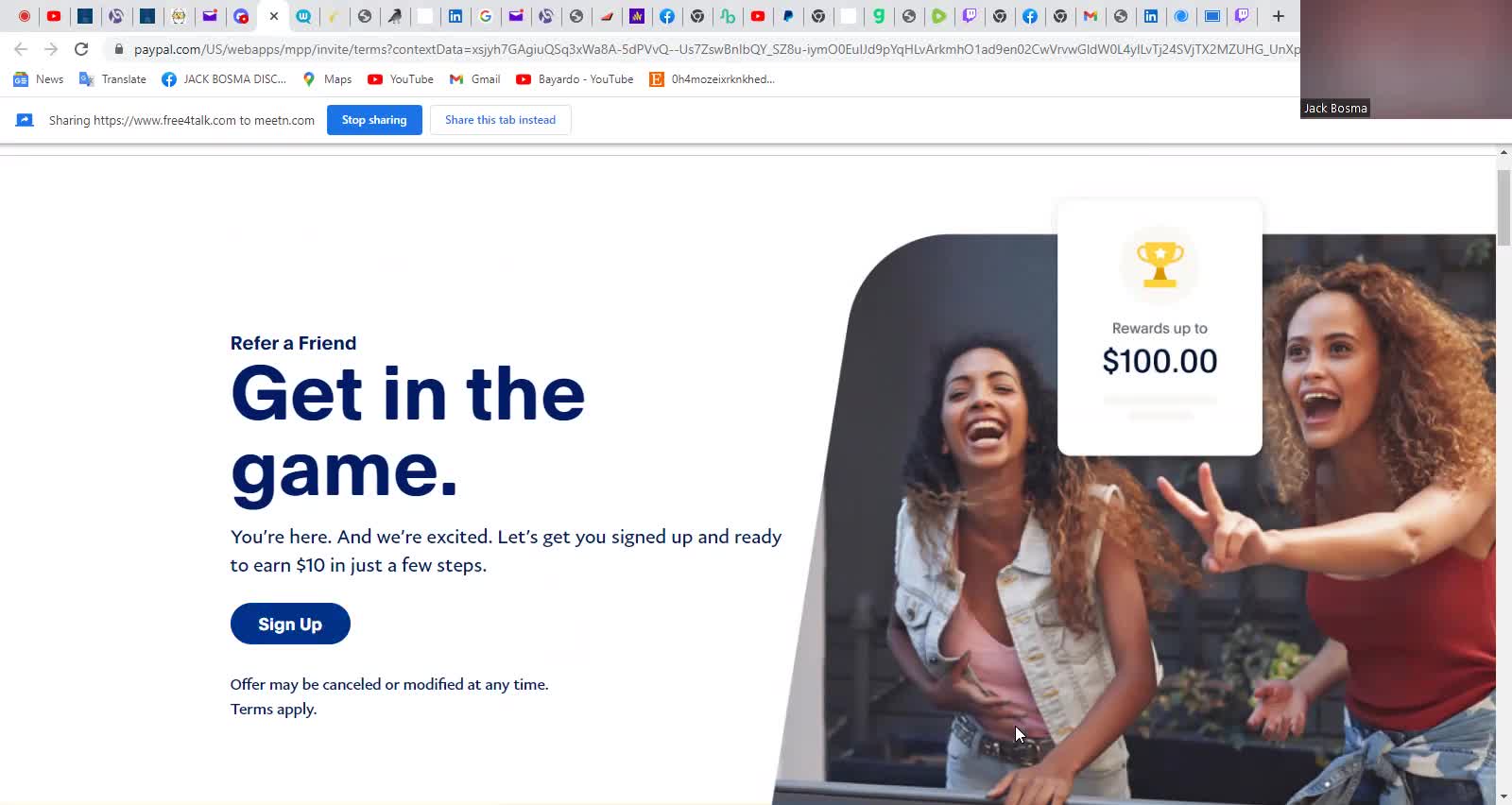
Task: Open the owl face icon tab
Action: (x=179, y=16)
